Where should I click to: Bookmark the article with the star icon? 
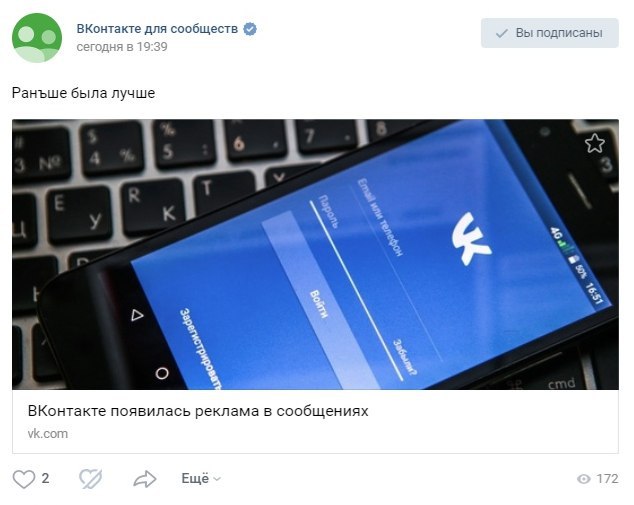594,143
